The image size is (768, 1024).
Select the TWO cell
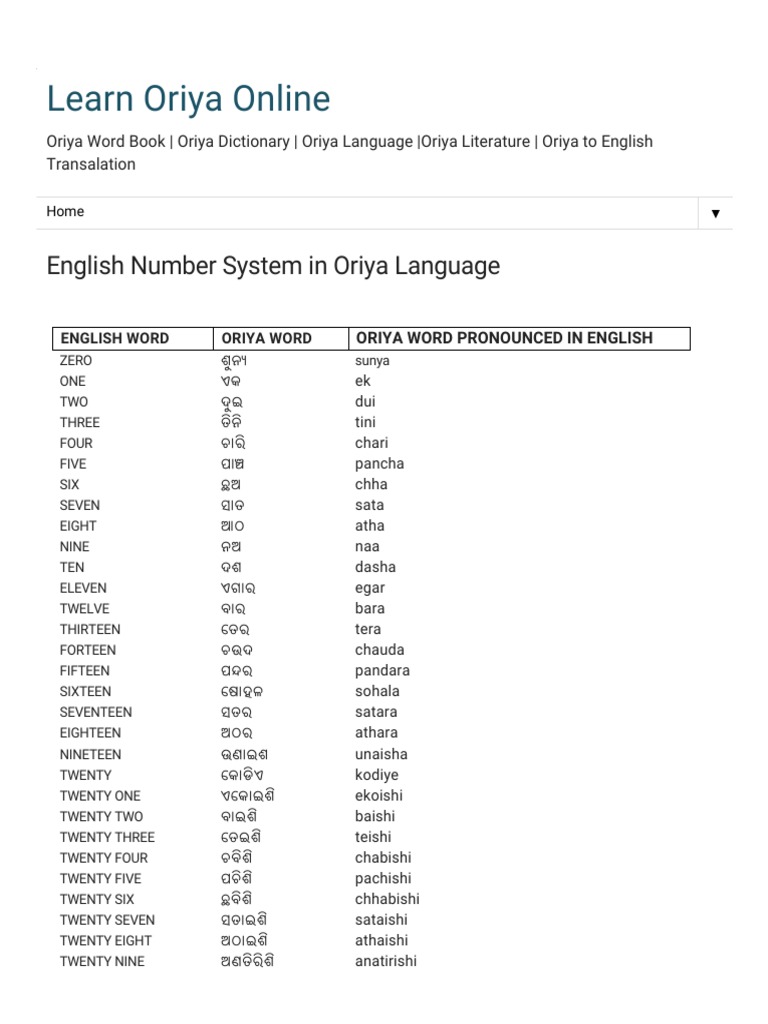point(74,402)
